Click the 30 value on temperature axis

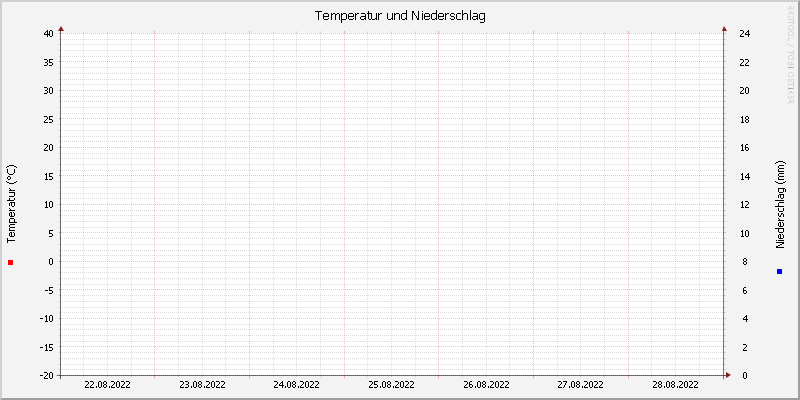pos(48,91)
